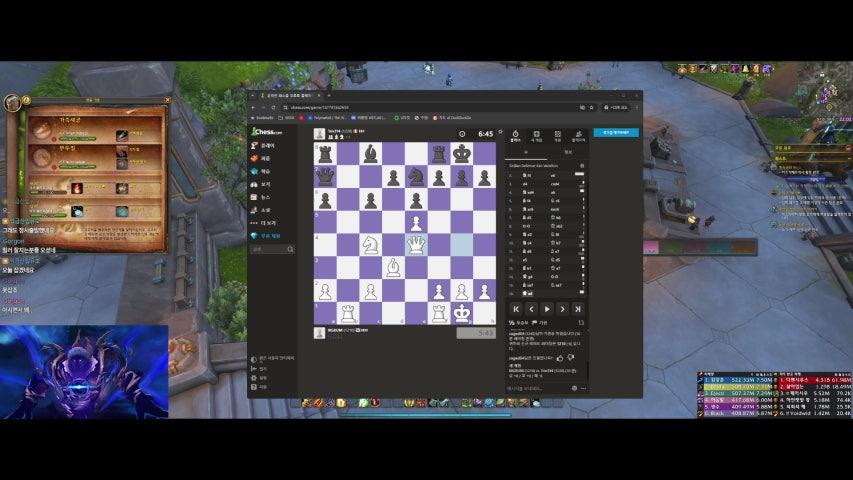
Task: Select the white queen on e4
Action: [x=416, y=245]
